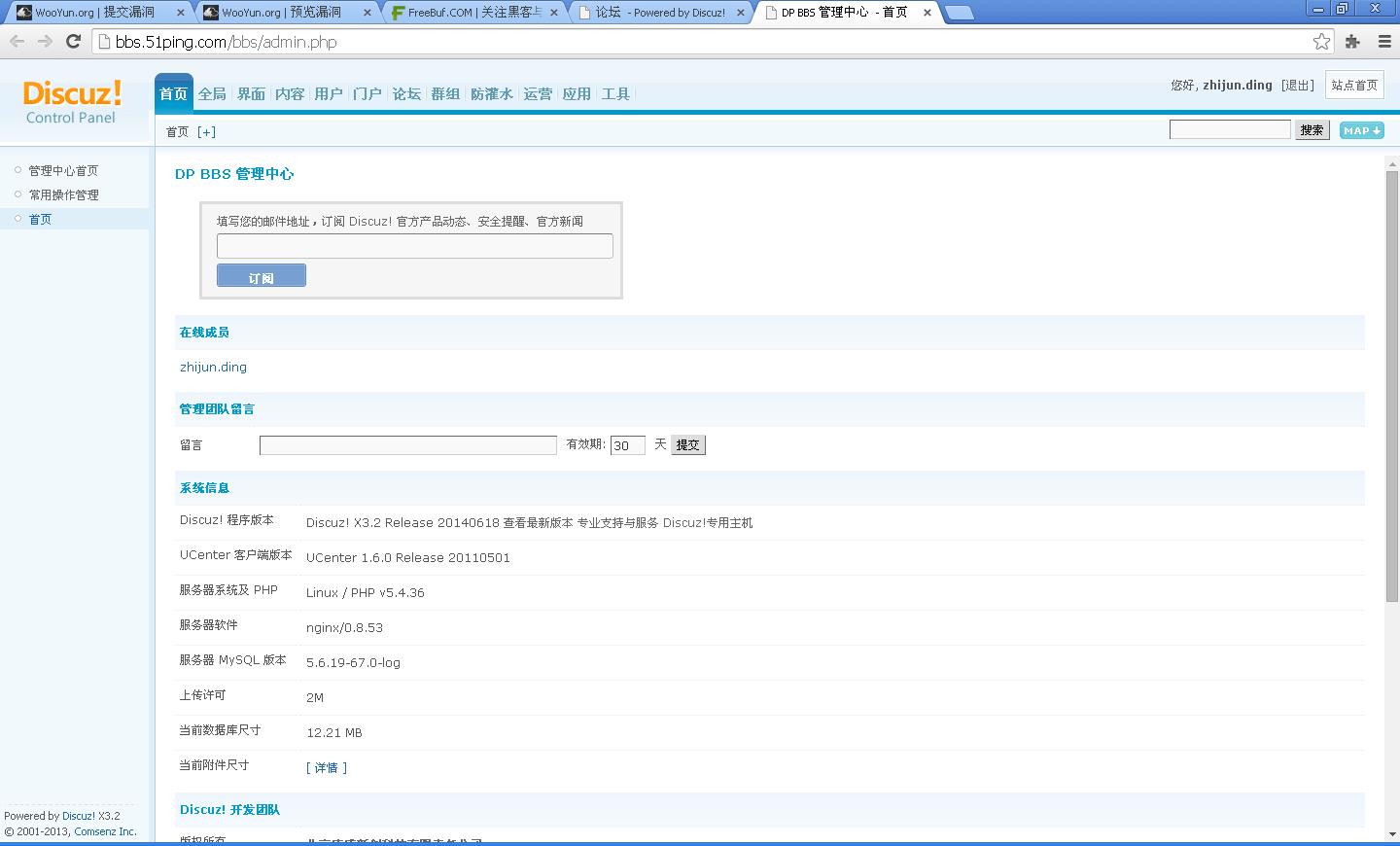The height and width of the screenshot is (846, 1400).
Task: Click the 12.21 MB database size value
Action: click(x=334, y=732)
